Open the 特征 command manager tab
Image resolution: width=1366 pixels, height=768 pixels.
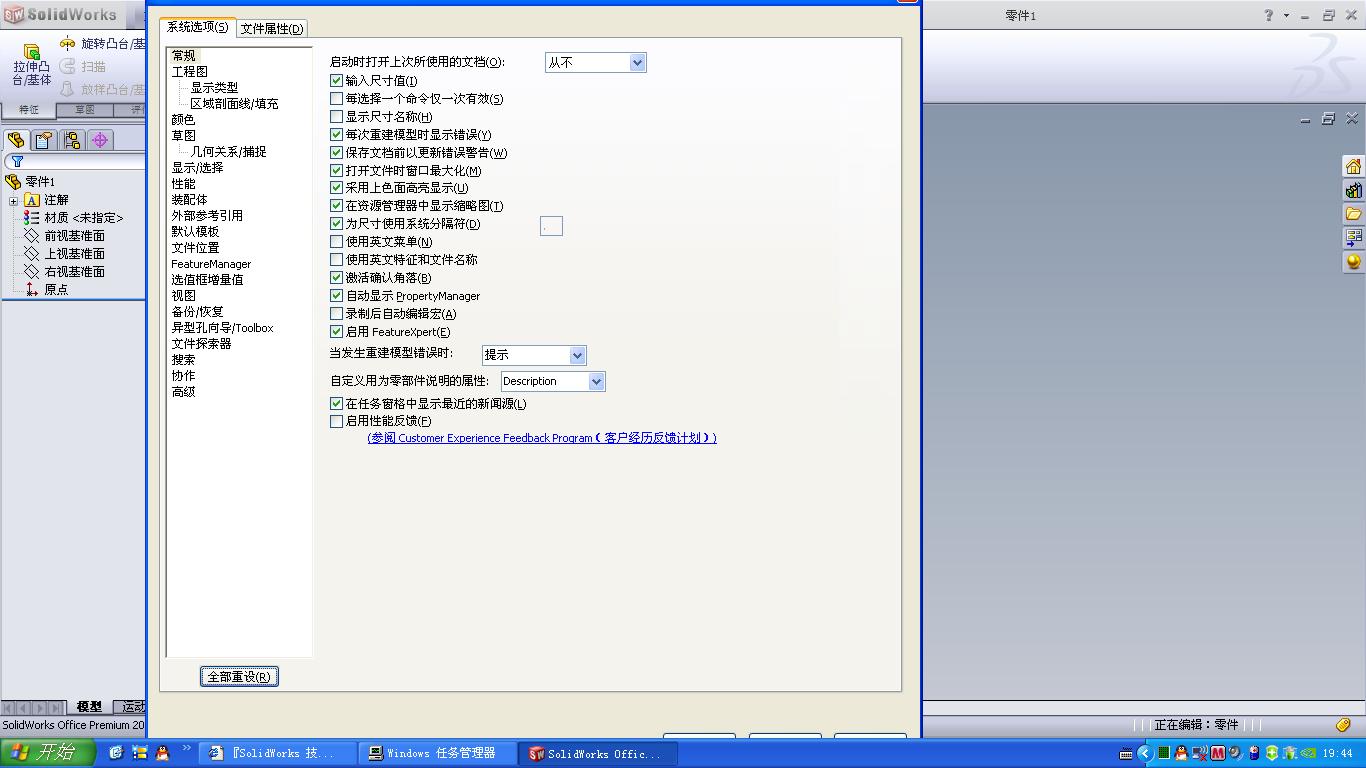pos(29,110)
